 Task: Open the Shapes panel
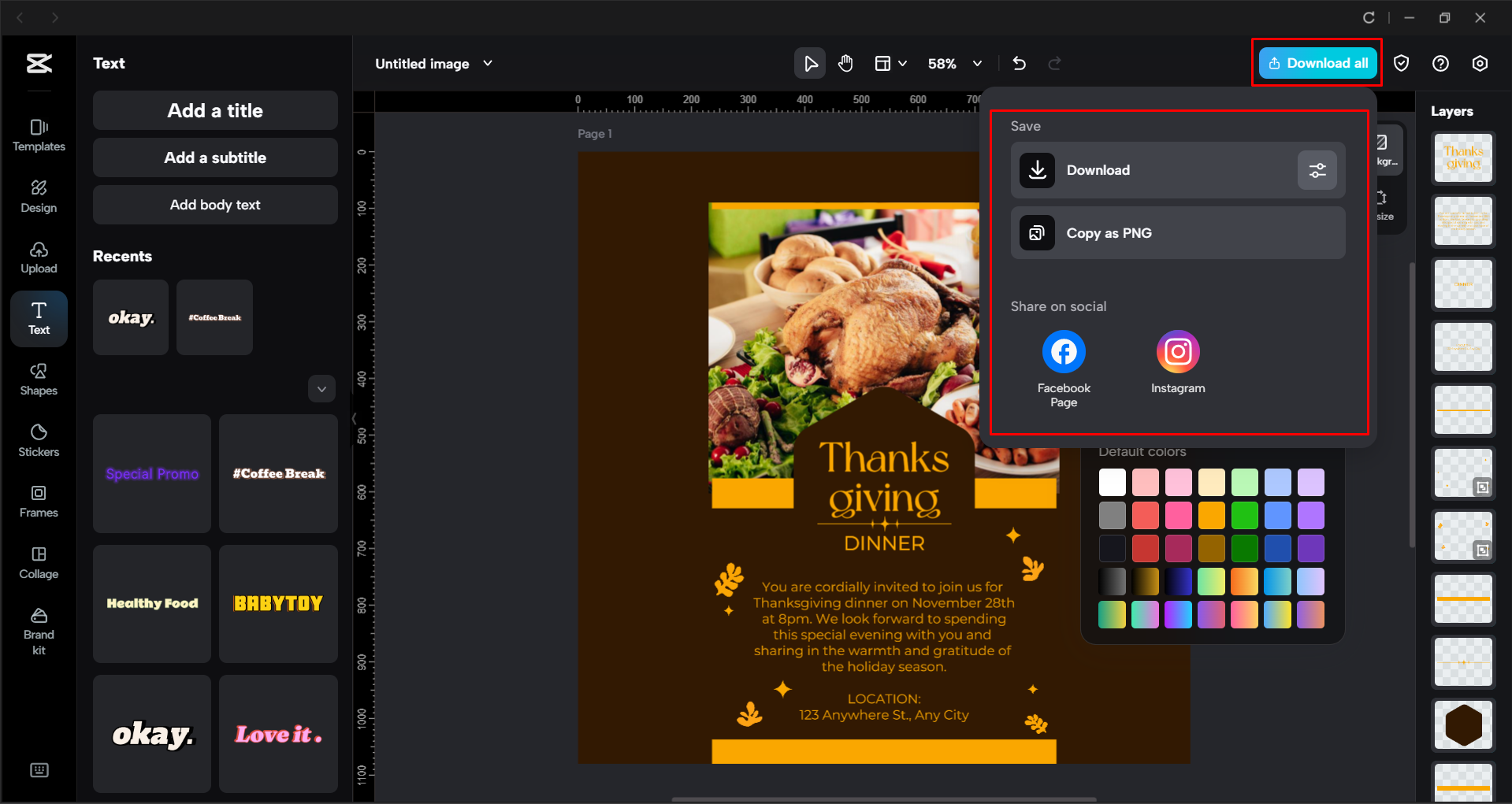39,380
